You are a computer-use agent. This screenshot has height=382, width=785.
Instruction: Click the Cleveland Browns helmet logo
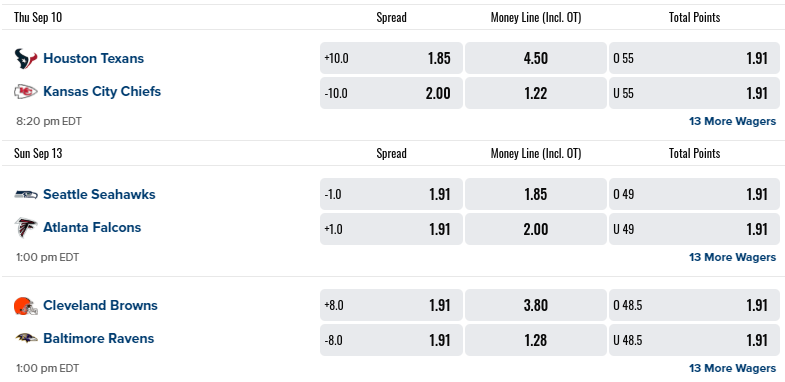click(x=26, y=306)
